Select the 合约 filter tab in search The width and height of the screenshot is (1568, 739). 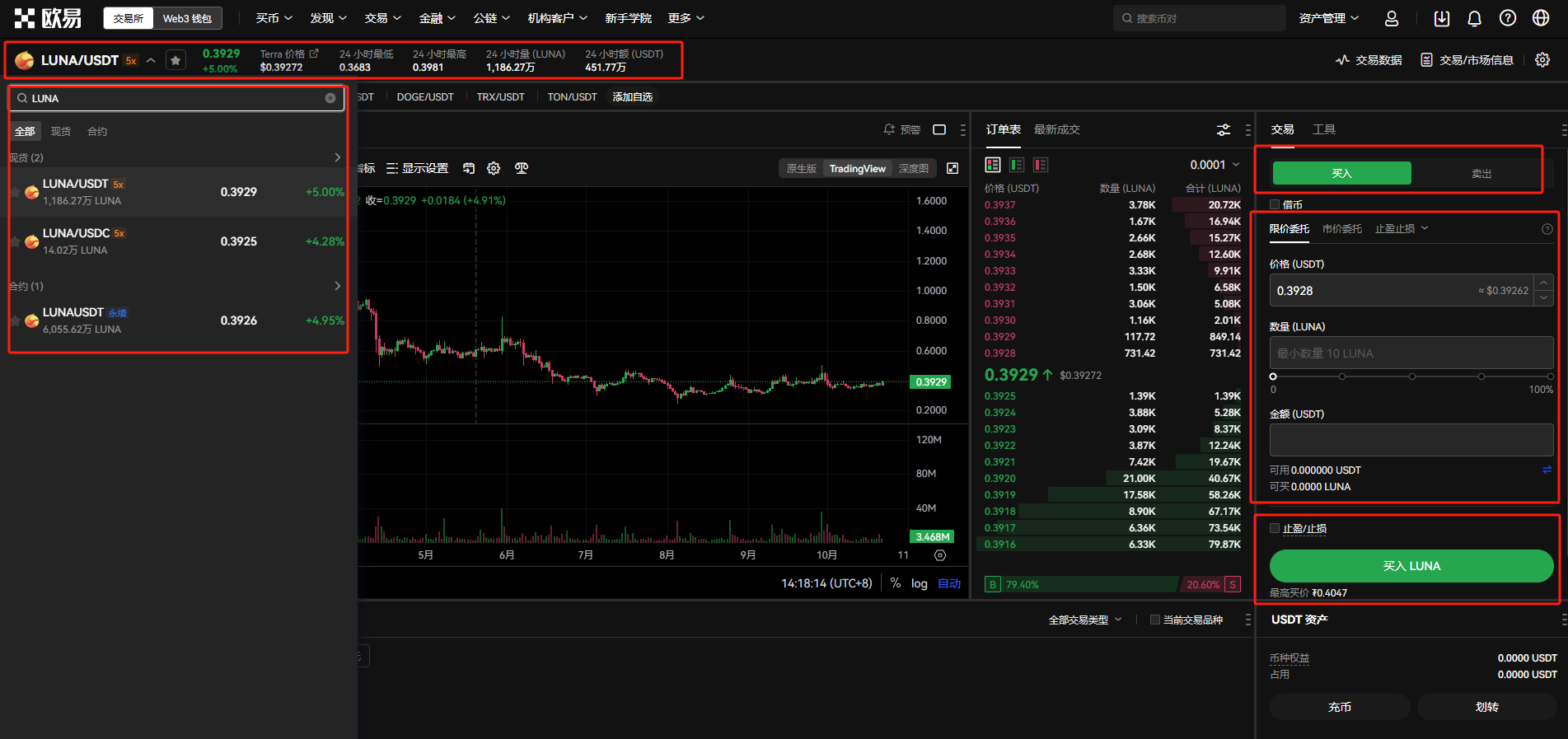pos(97,131)
